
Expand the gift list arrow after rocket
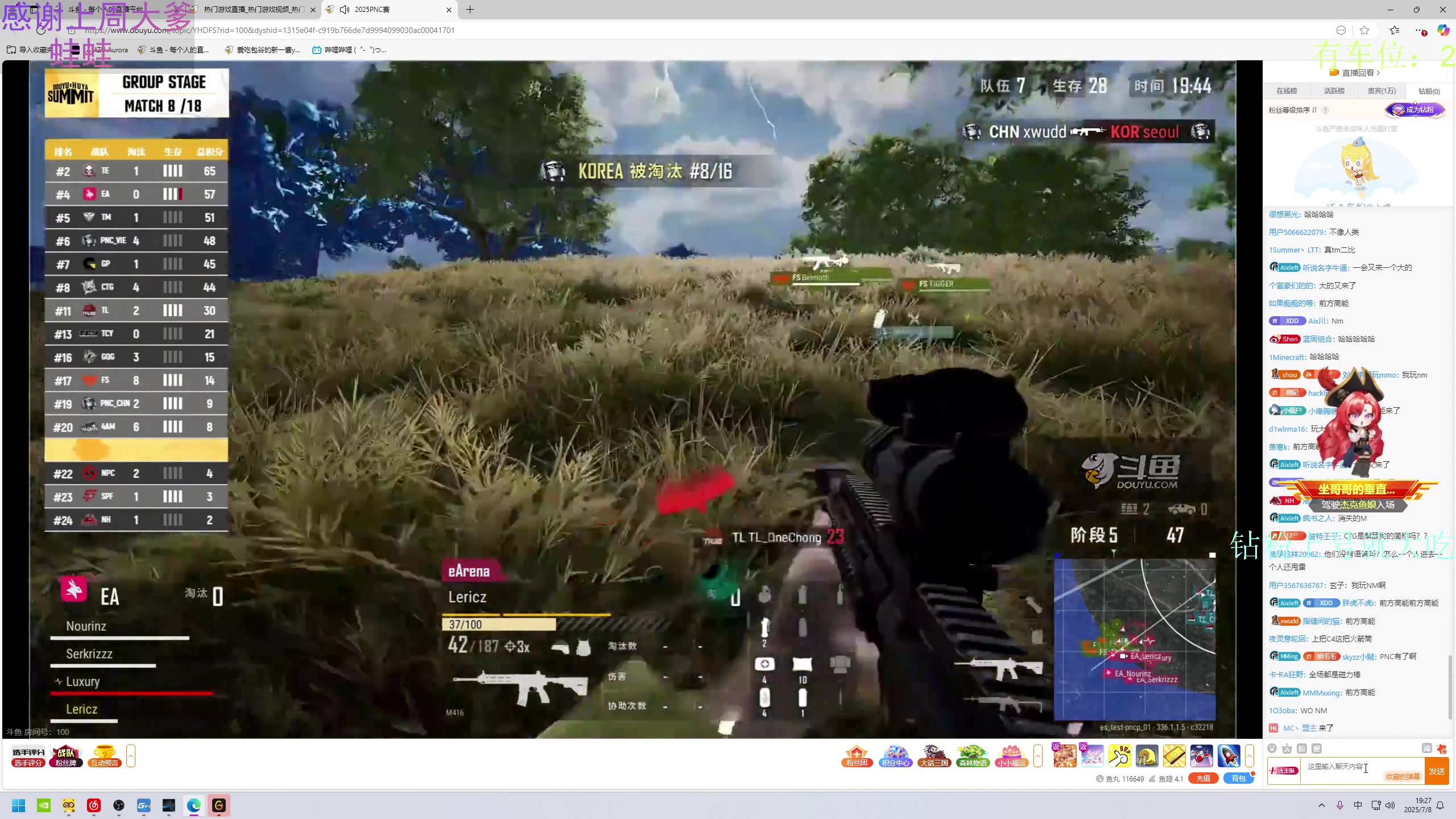pos(1250,756)
